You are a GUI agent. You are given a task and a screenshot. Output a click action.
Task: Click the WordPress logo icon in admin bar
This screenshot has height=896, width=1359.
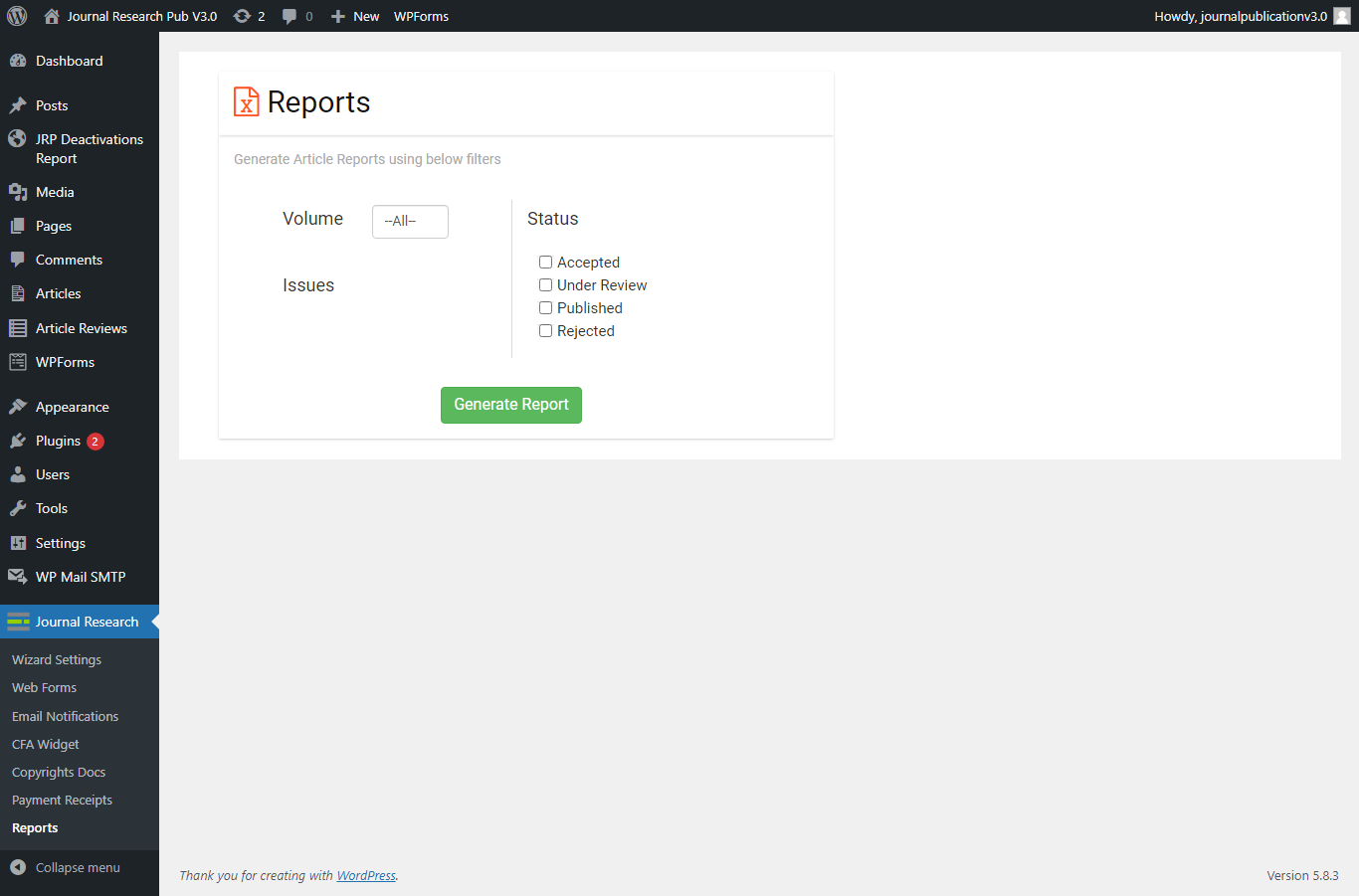[x=17, y=16]
